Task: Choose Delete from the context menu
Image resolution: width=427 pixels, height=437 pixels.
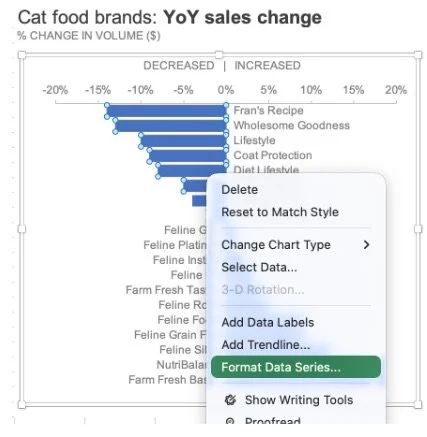Action: pos(240,190)
